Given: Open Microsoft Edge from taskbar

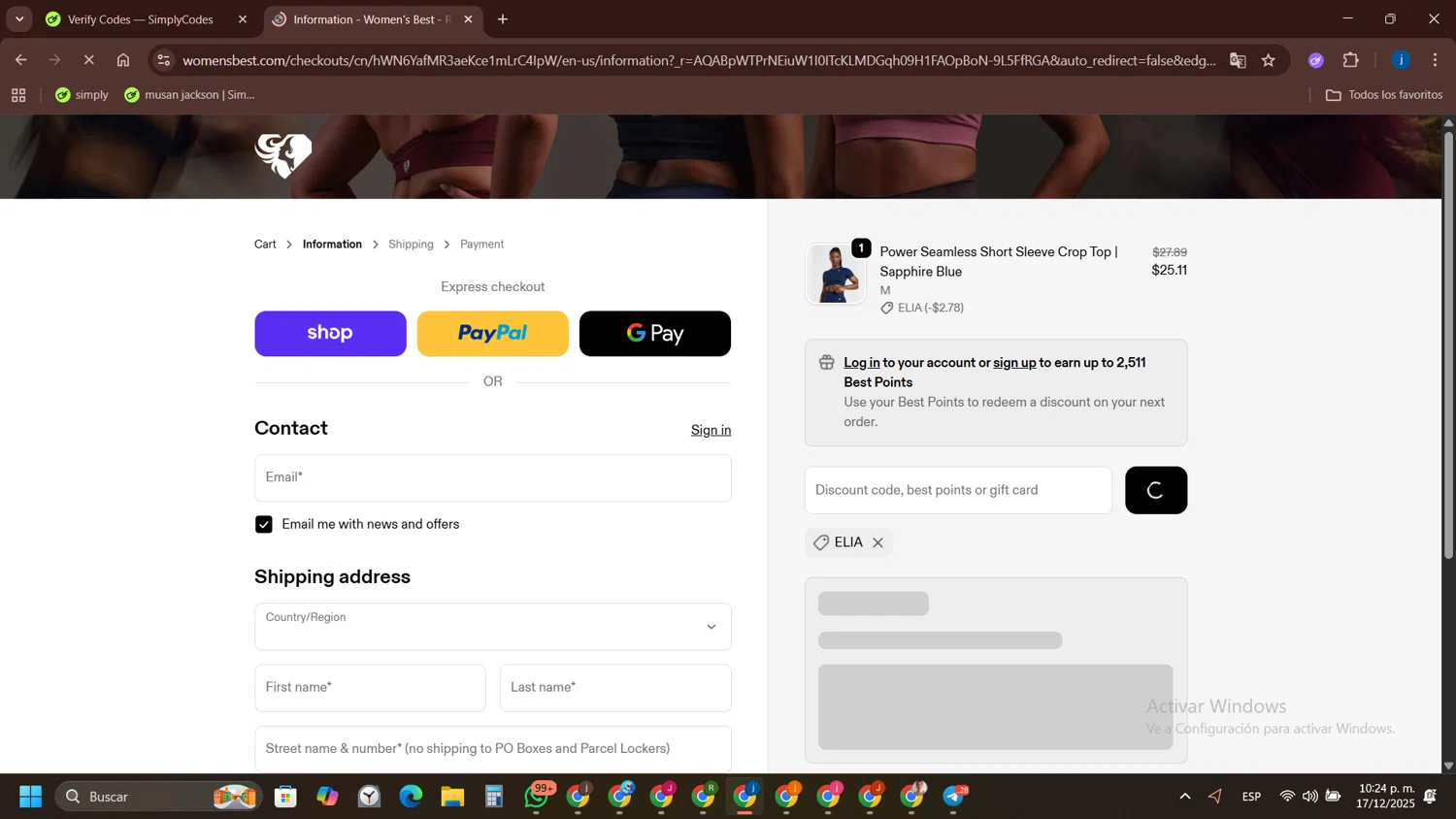Looking at the screenshot, I should [x=411, y=797].
